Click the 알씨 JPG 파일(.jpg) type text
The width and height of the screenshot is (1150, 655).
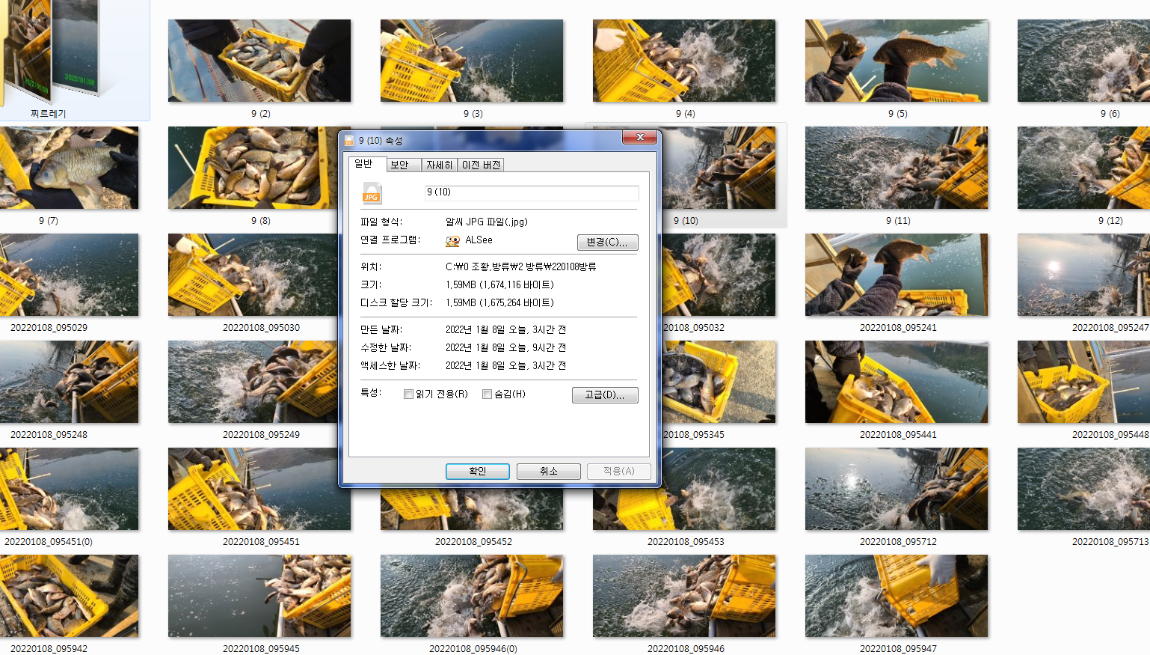click(x=486, y=222)
